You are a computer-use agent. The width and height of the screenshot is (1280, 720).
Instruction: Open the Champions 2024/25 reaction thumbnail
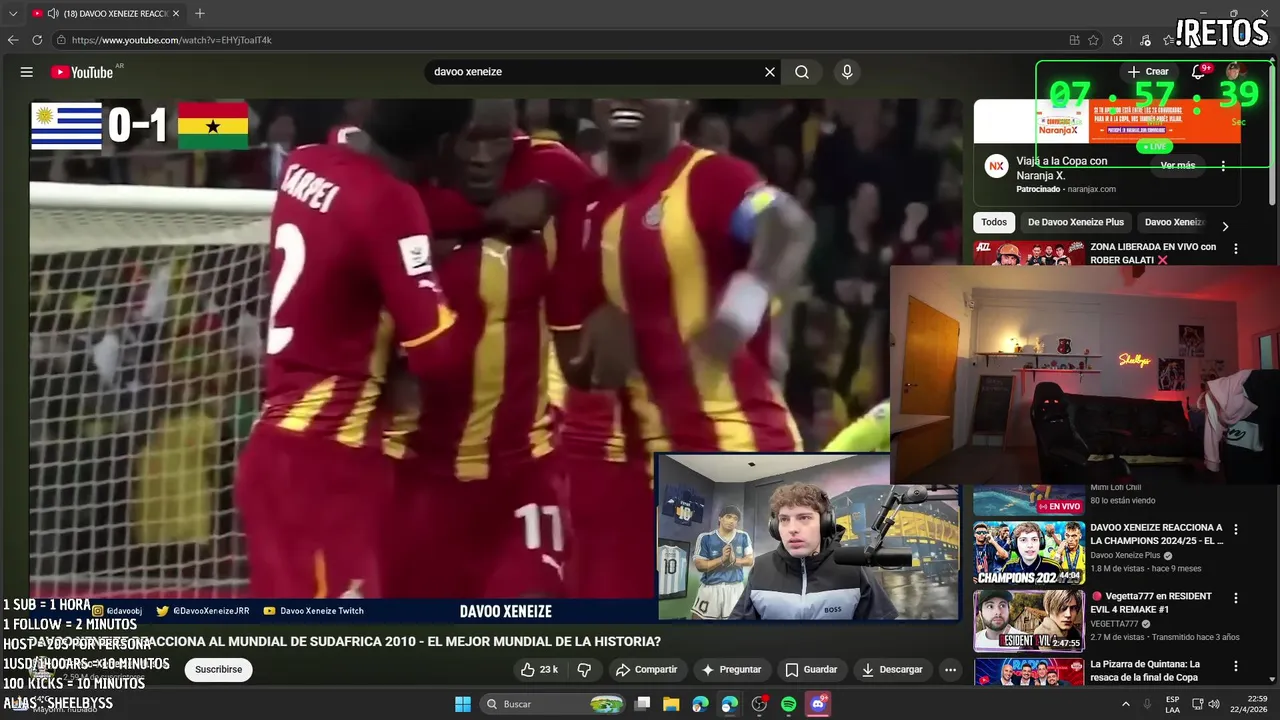click(1029, 552)
